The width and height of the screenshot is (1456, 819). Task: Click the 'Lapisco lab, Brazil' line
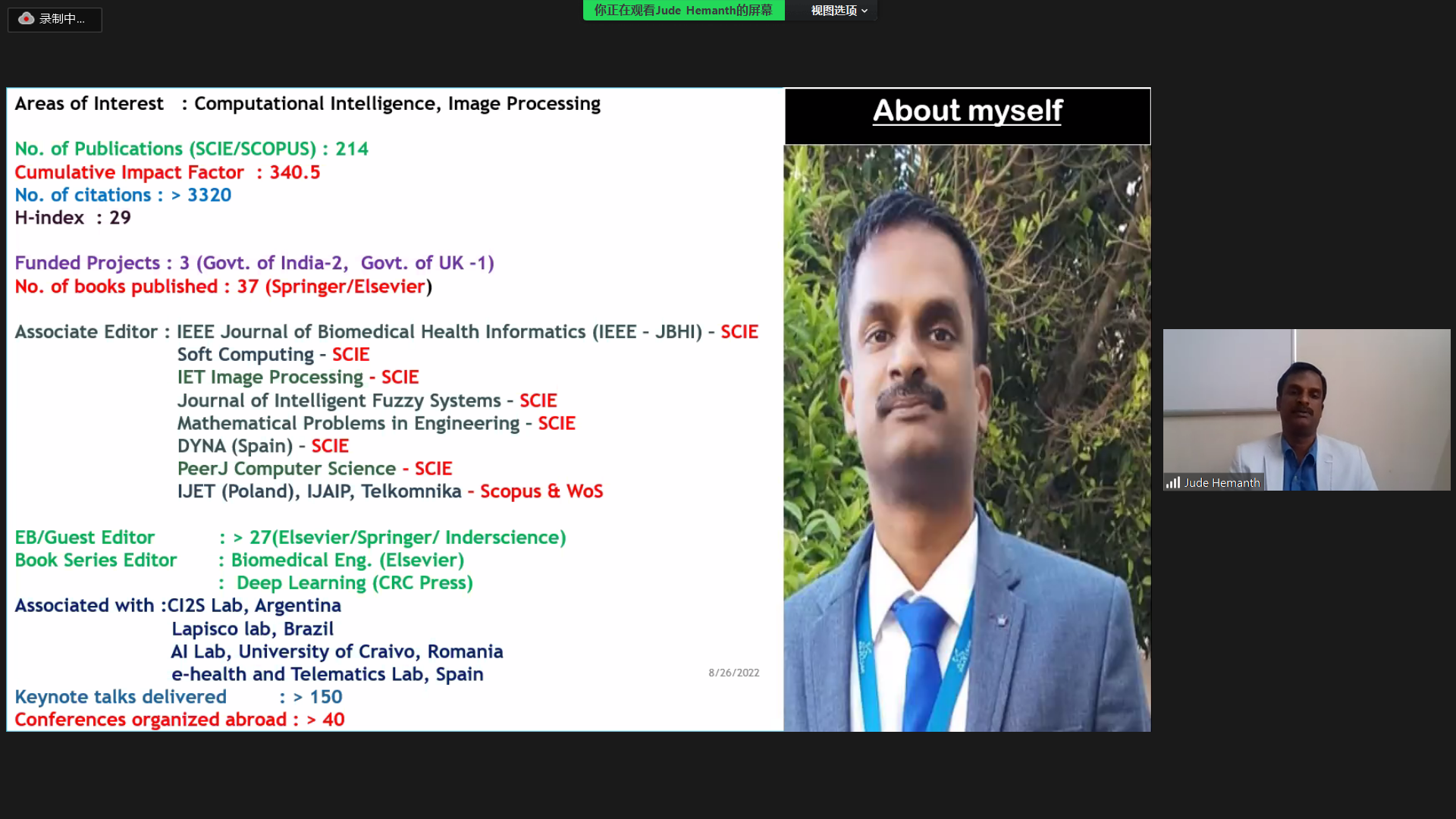click(x=253, y=629)
